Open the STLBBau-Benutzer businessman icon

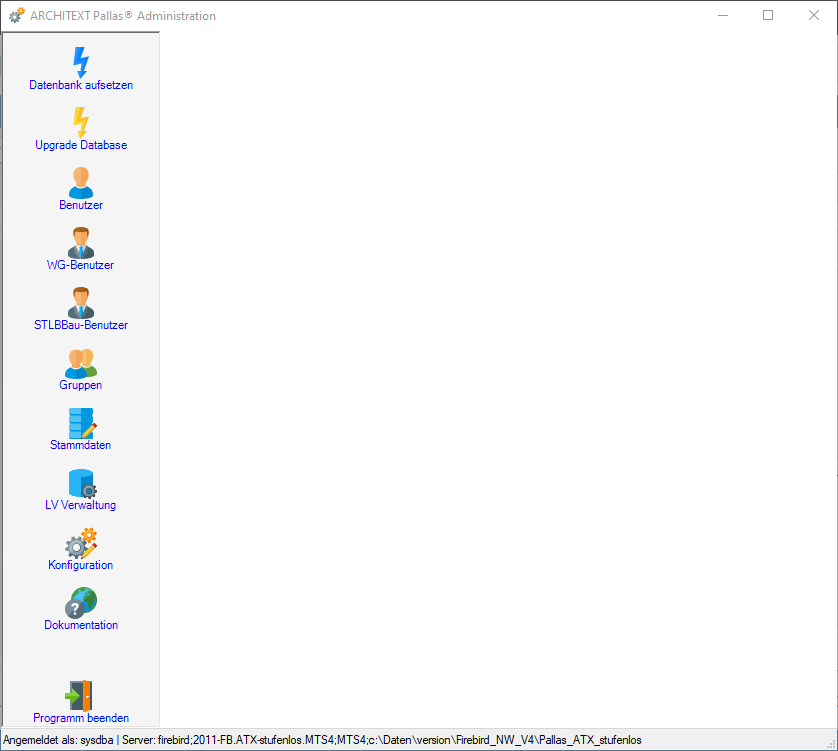[81, 303]
